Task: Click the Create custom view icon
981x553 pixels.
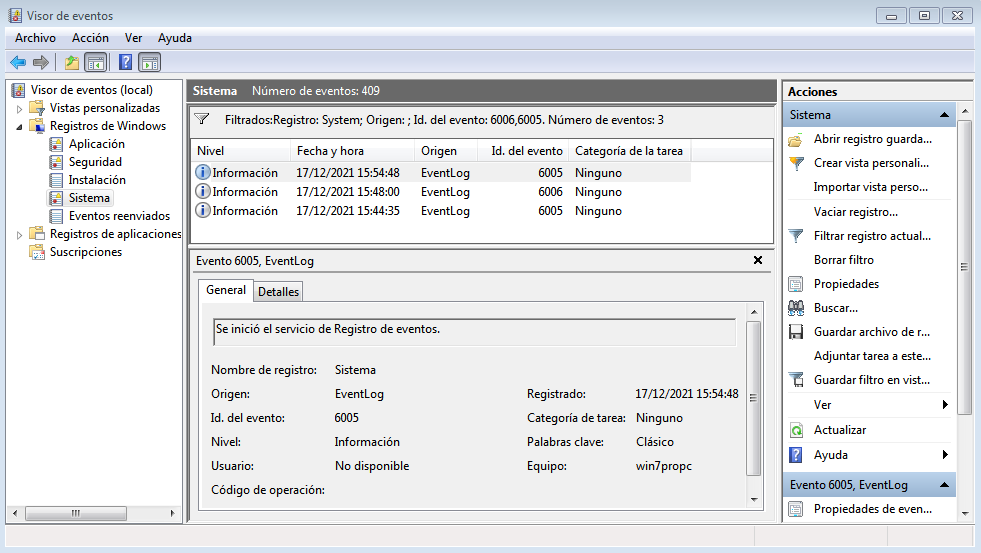Action: click(796, 163)
